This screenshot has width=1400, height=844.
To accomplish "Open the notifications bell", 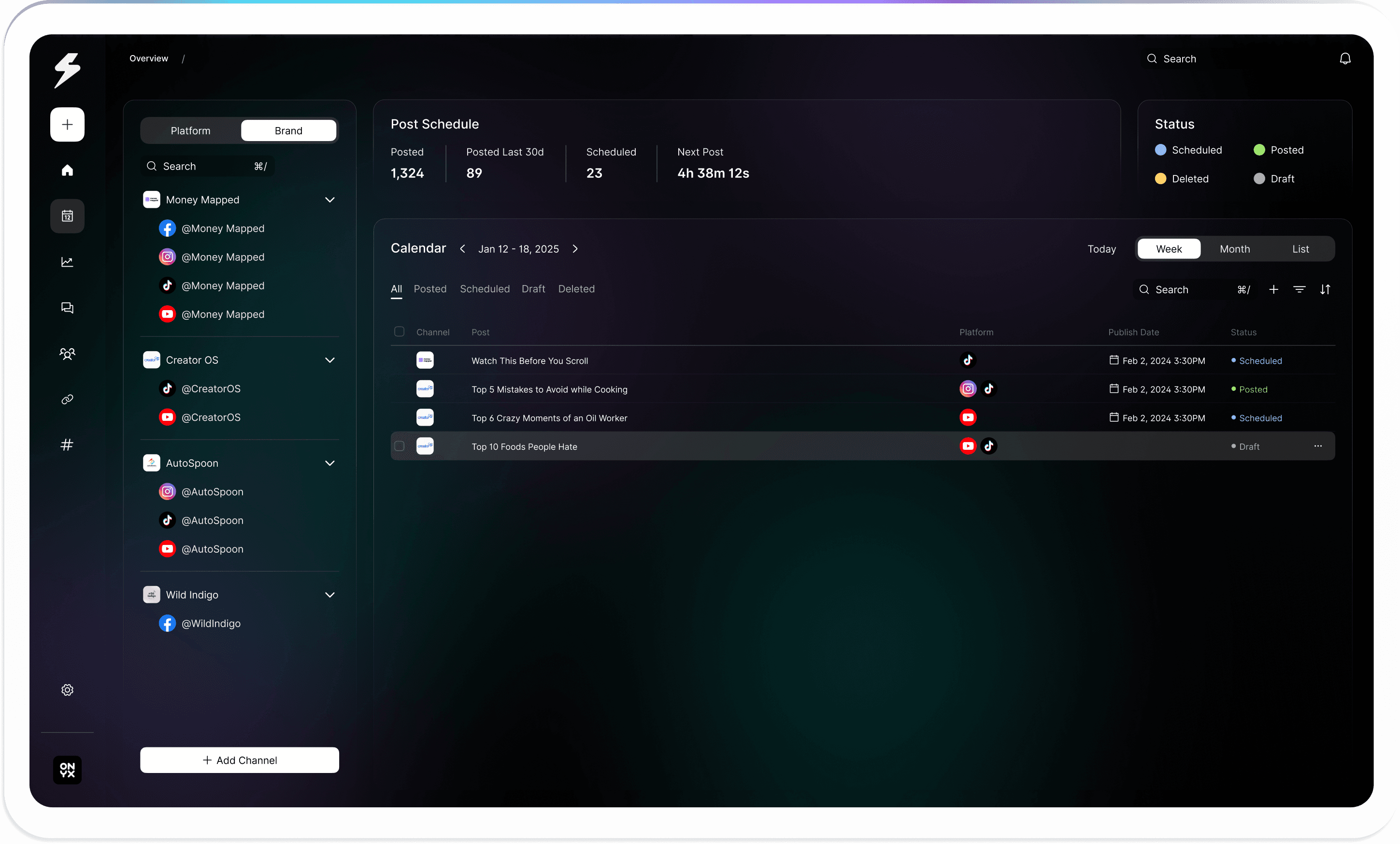I will pos(1345,58).
